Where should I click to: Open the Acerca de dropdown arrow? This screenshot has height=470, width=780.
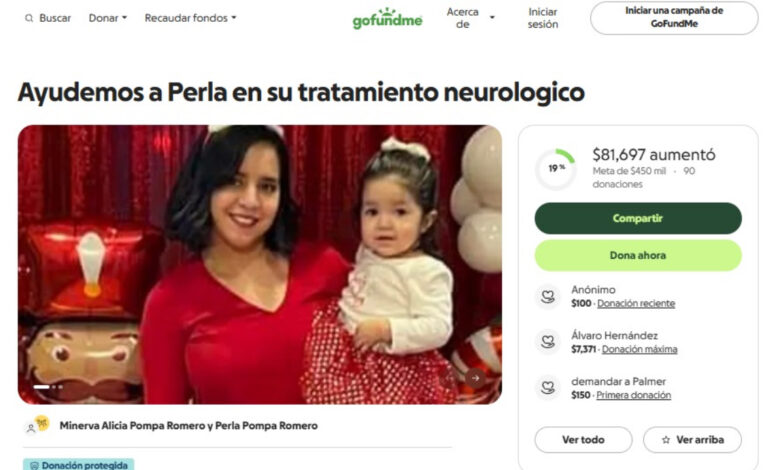(x=492, y=18)
